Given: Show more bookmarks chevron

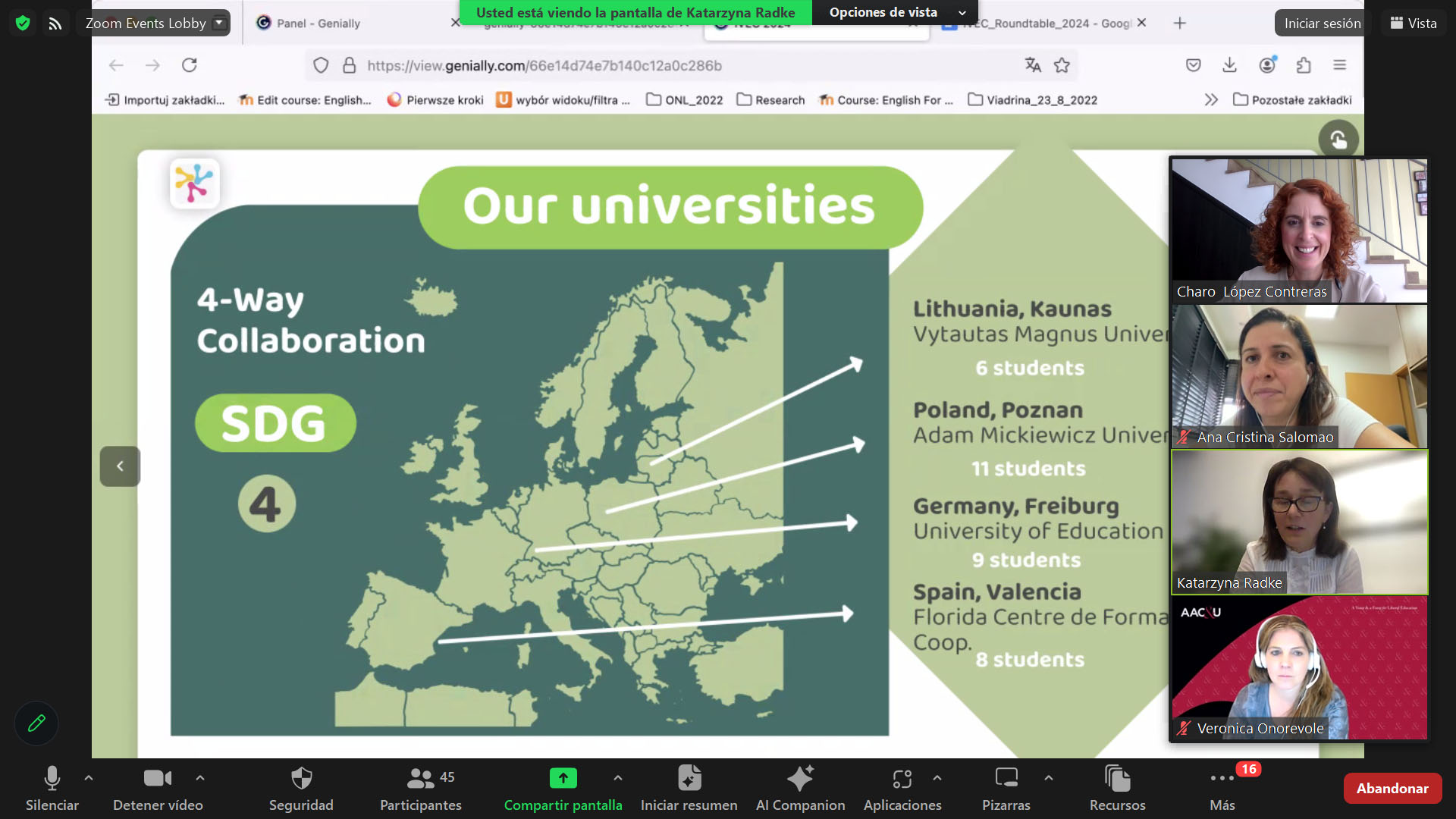Looking at the screenshot, I should tap(1211, 99).
